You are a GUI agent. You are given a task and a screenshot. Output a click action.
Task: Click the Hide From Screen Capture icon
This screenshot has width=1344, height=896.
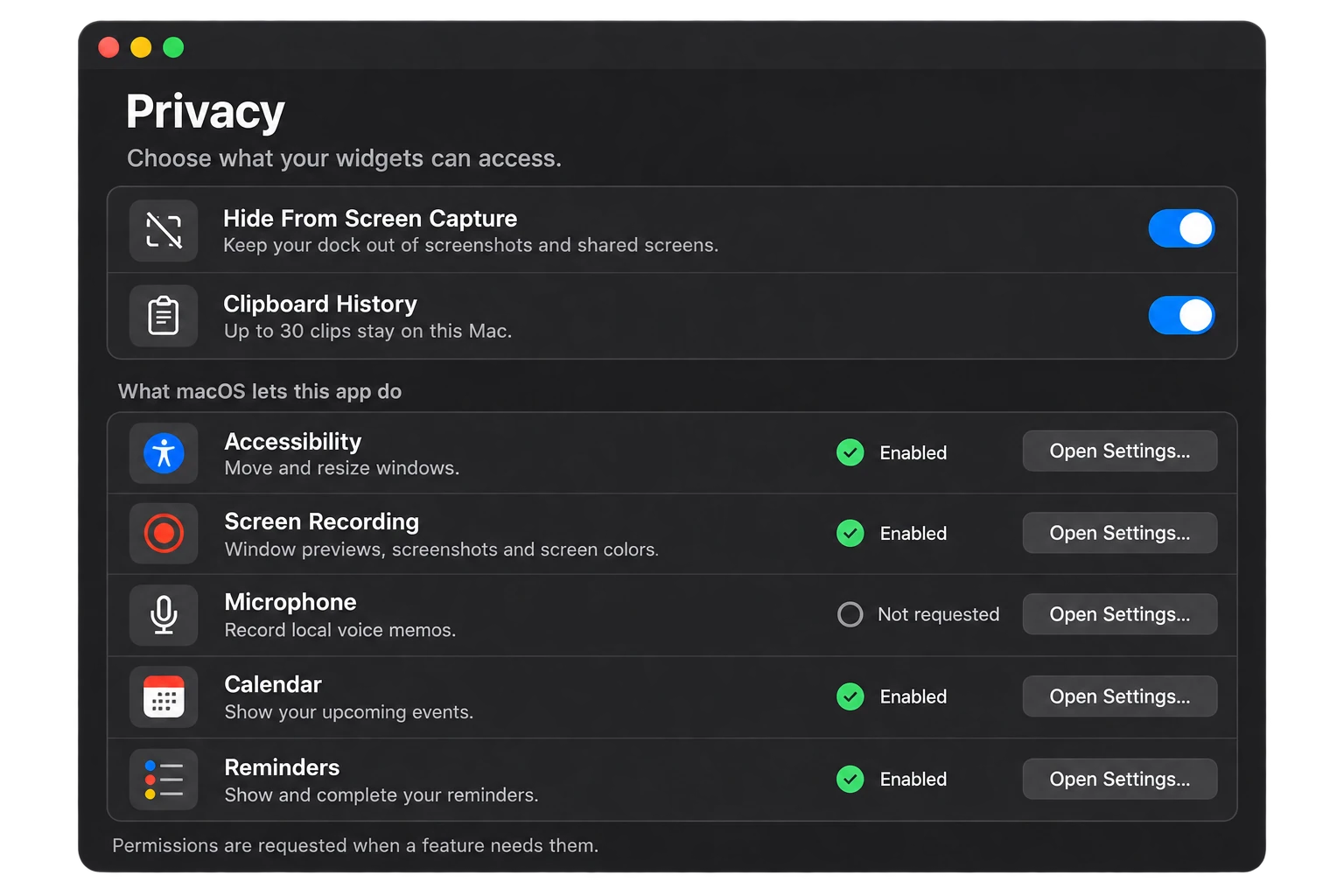[x=164, y=231]
